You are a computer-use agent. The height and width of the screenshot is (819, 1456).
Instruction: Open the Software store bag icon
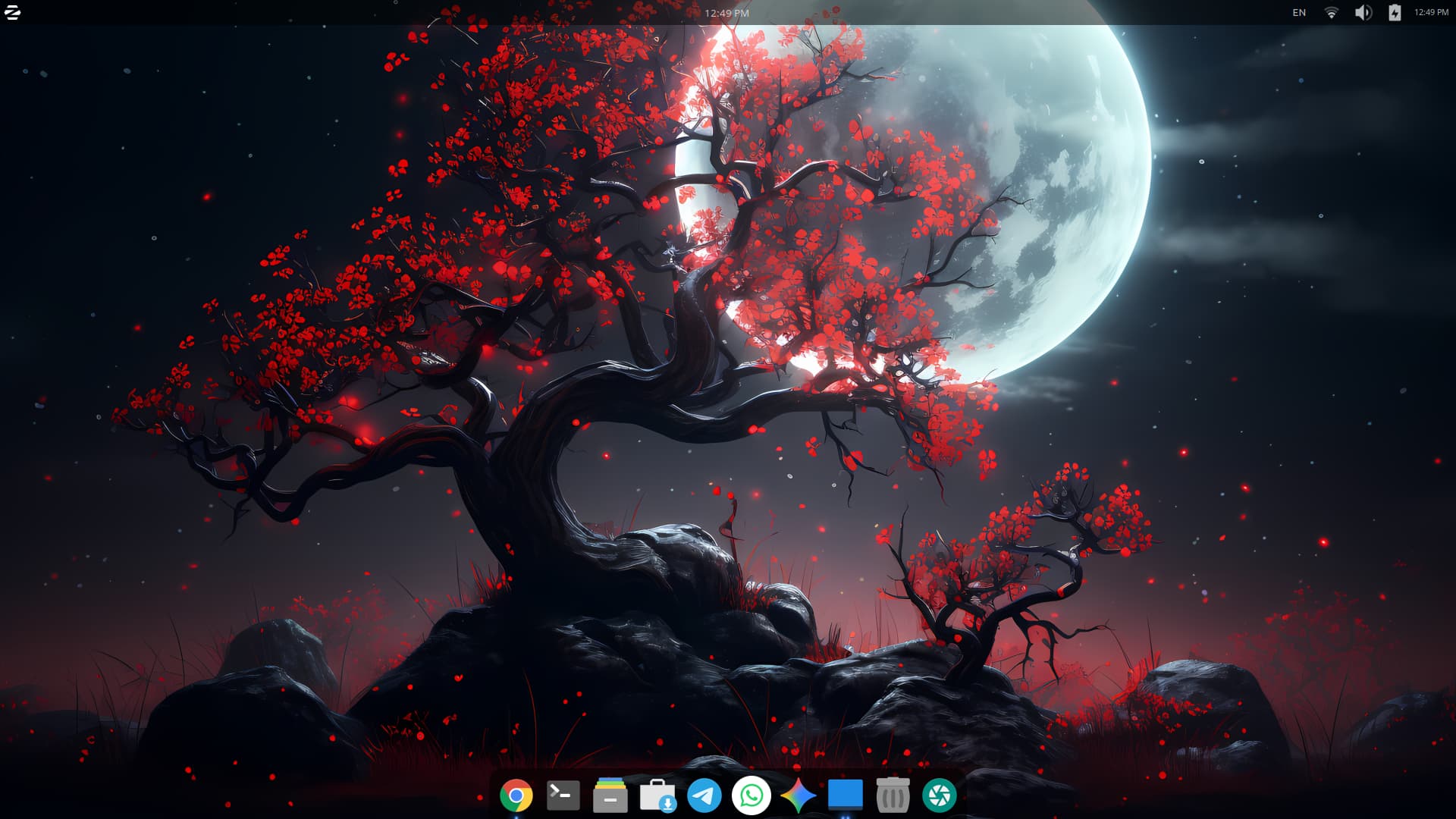coord(657,795)
